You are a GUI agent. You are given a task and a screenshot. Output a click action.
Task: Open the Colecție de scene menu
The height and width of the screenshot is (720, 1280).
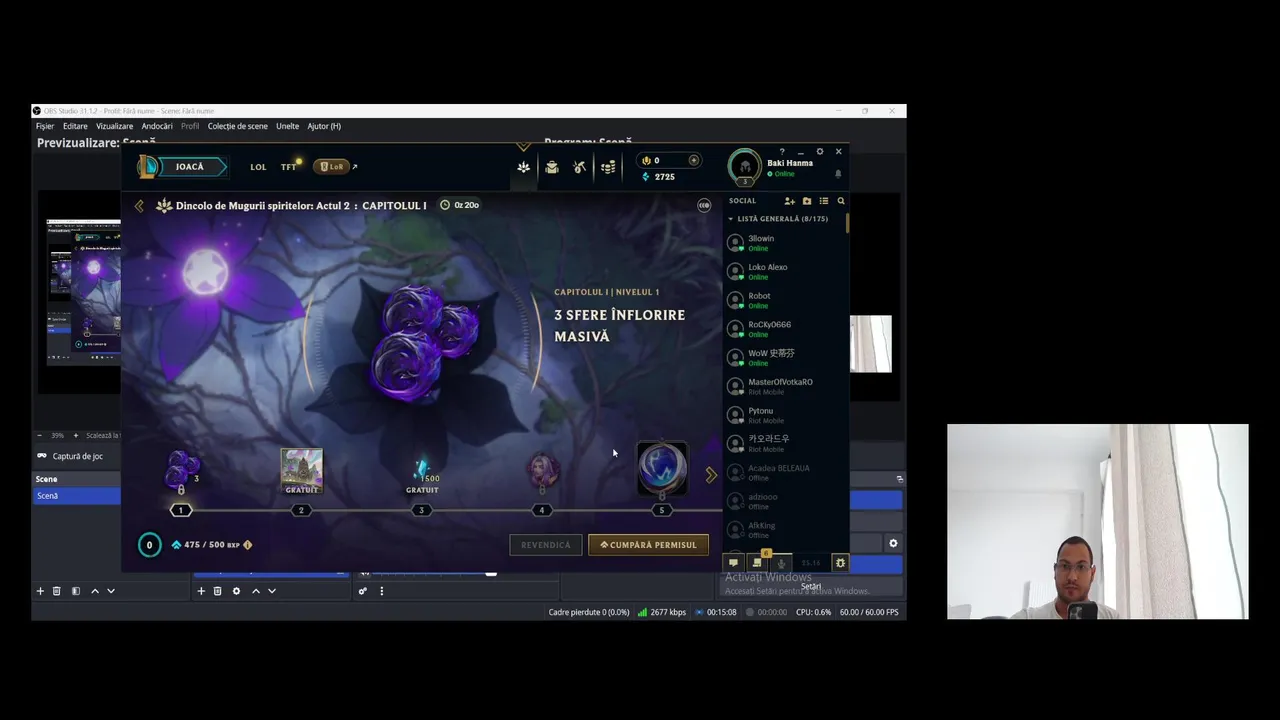tap(238, 126)
